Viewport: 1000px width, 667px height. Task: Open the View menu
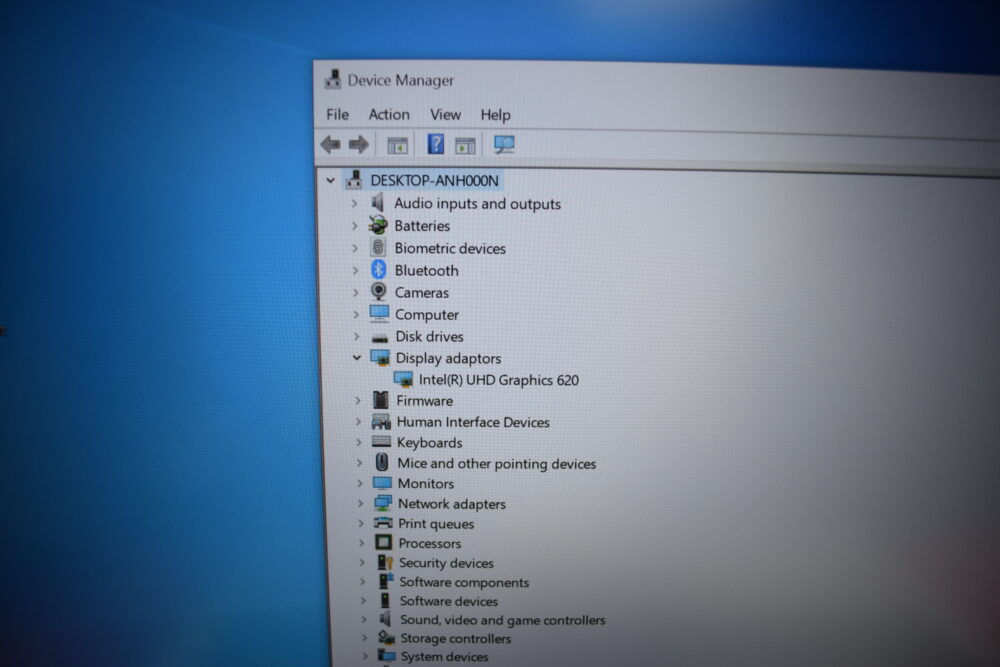445,115
